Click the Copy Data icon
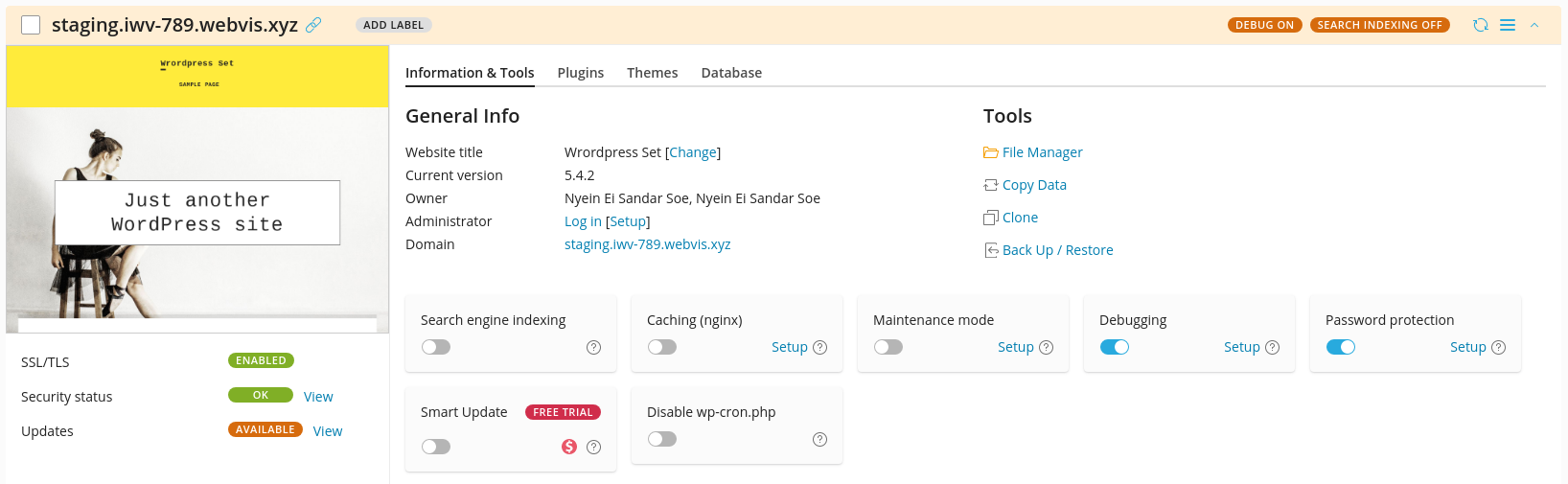1568x484 pixels. pos(990,185)
